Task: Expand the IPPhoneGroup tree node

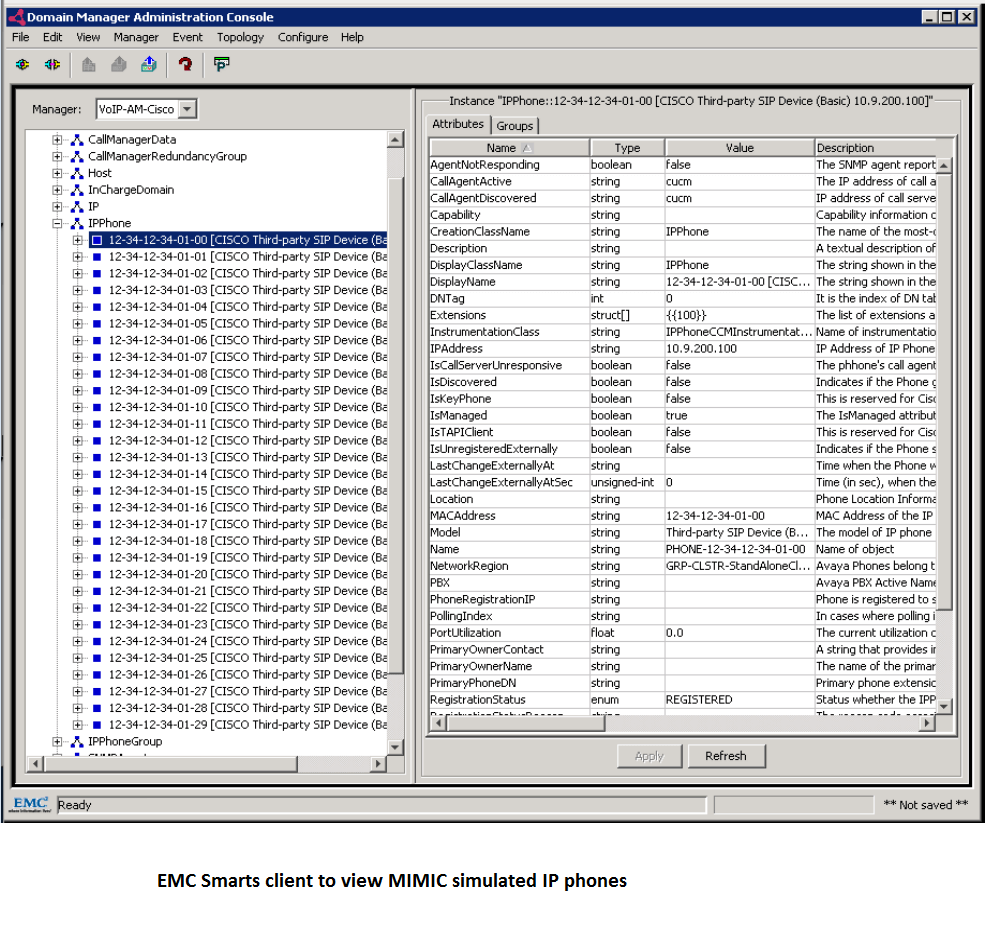Action: point(57,741)
